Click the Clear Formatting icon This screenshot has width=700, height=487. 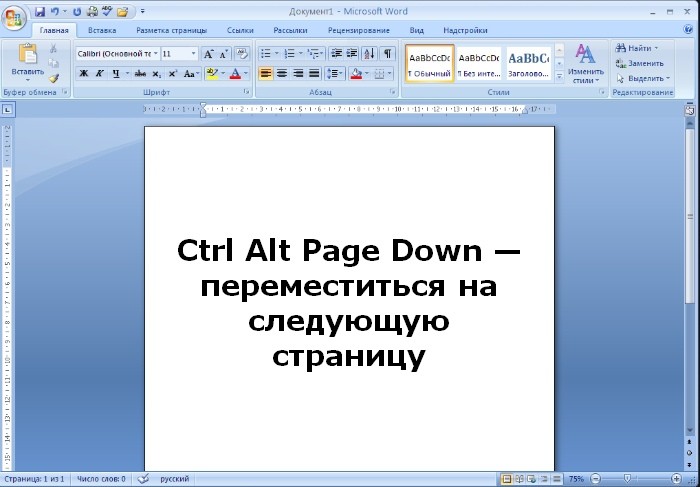tap(241, 53)
